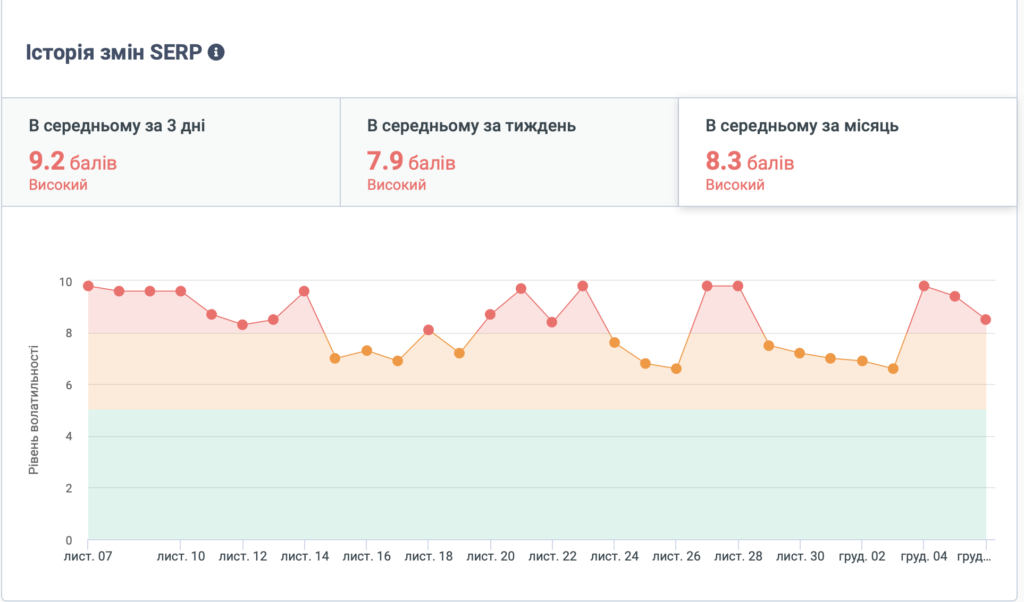
Task: Select the 'В середньому за 3 дні' tab
Action: [x=171, y=152]
